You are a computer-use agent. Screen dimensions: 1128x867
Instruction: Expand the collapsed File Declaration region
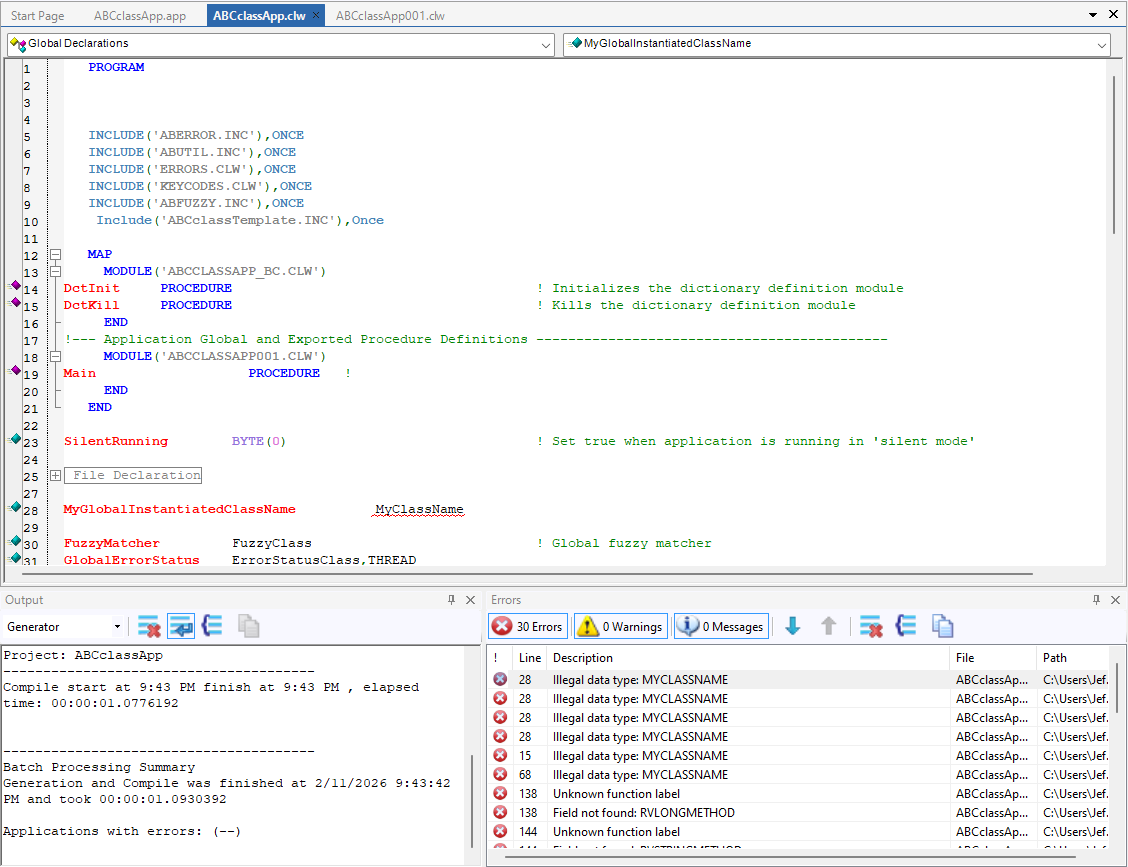tap(55, 476)
